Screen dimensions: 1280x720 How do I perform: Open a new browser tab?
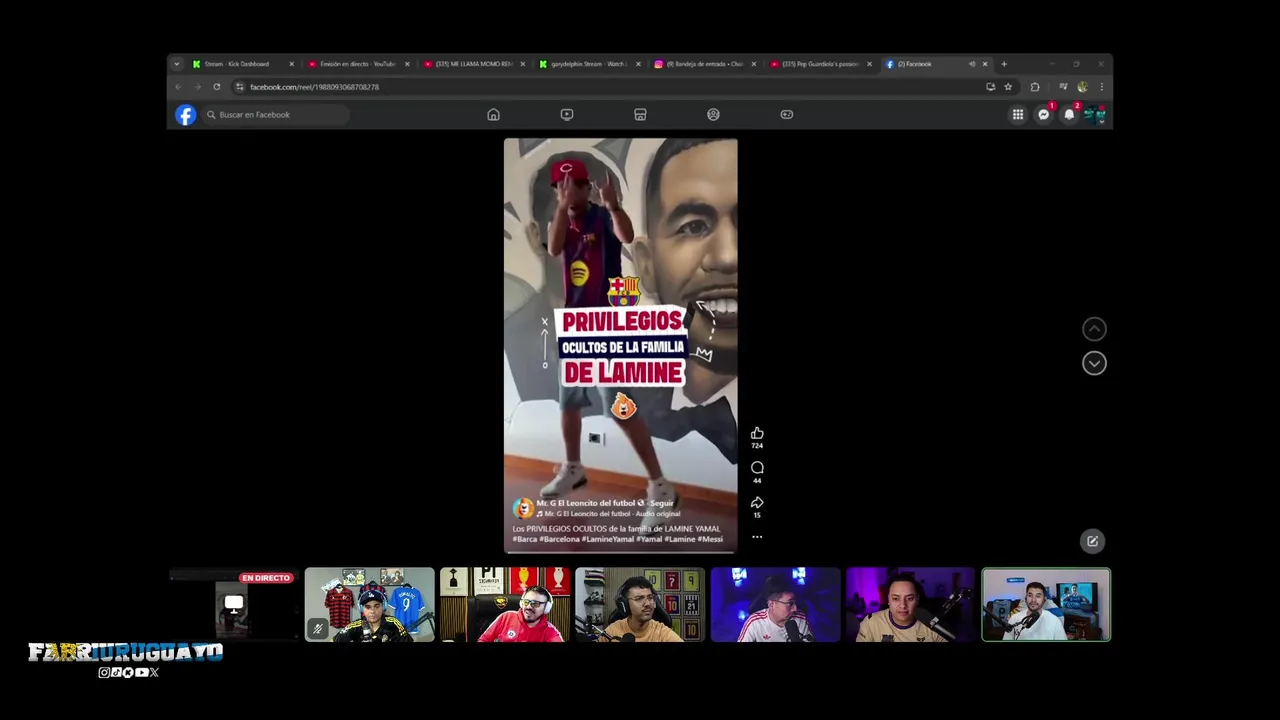[1004, 64]
